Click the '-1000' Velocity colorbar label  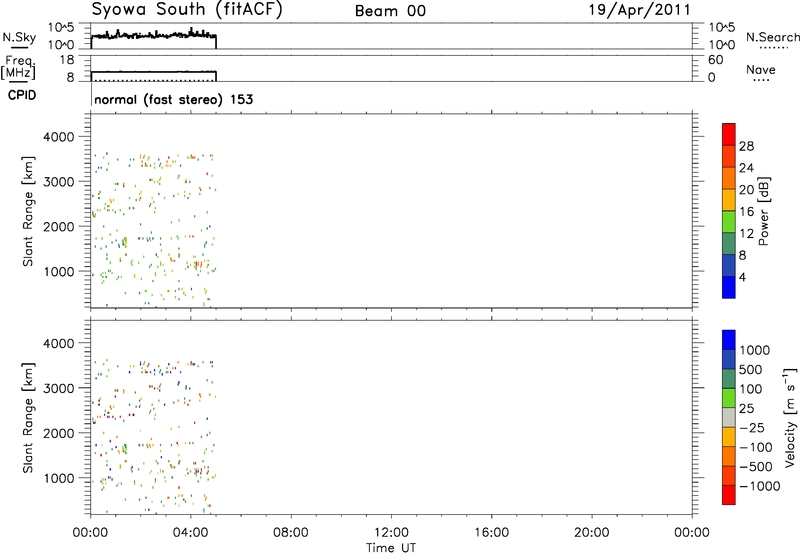(760, 486)
